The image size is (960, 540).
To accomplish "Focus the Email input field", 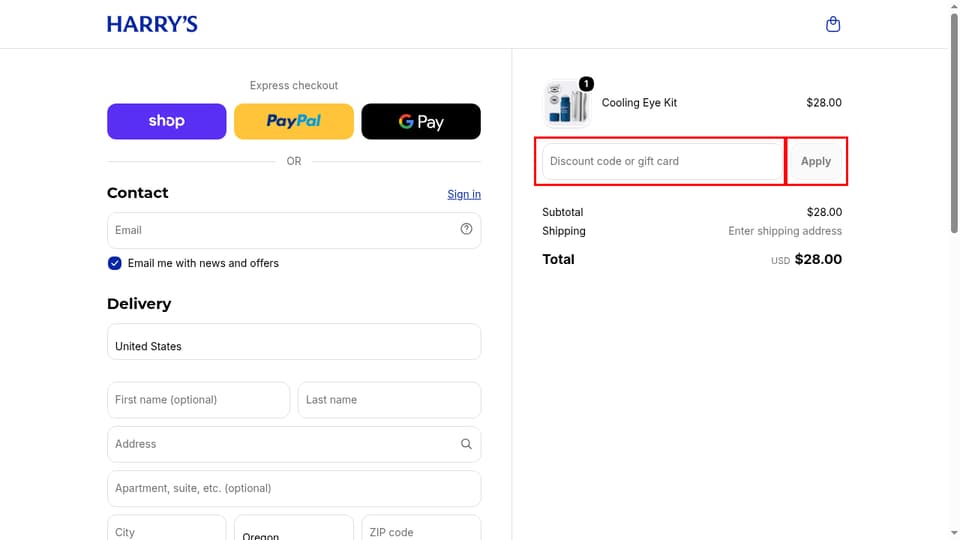I will [294, 230].
